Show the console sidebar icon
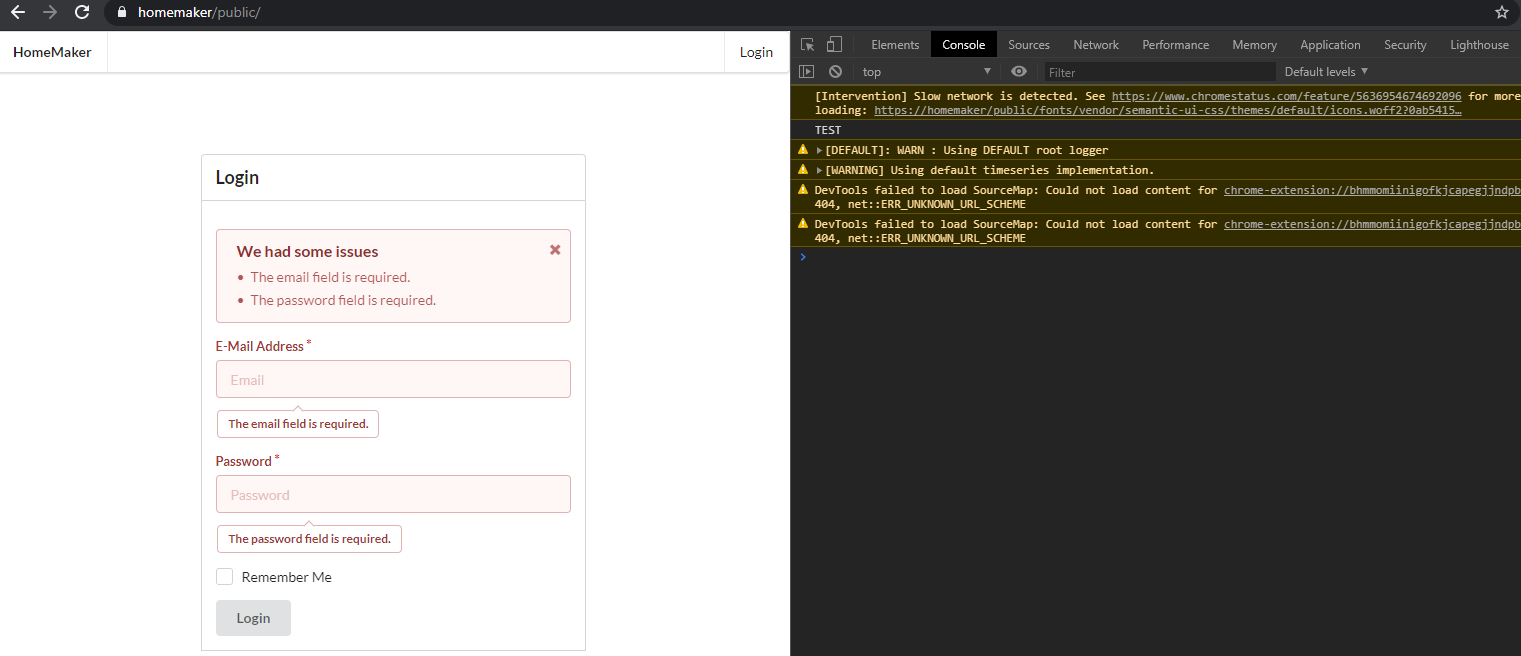This screenshot has width=1521, height=656. (806, 71)
